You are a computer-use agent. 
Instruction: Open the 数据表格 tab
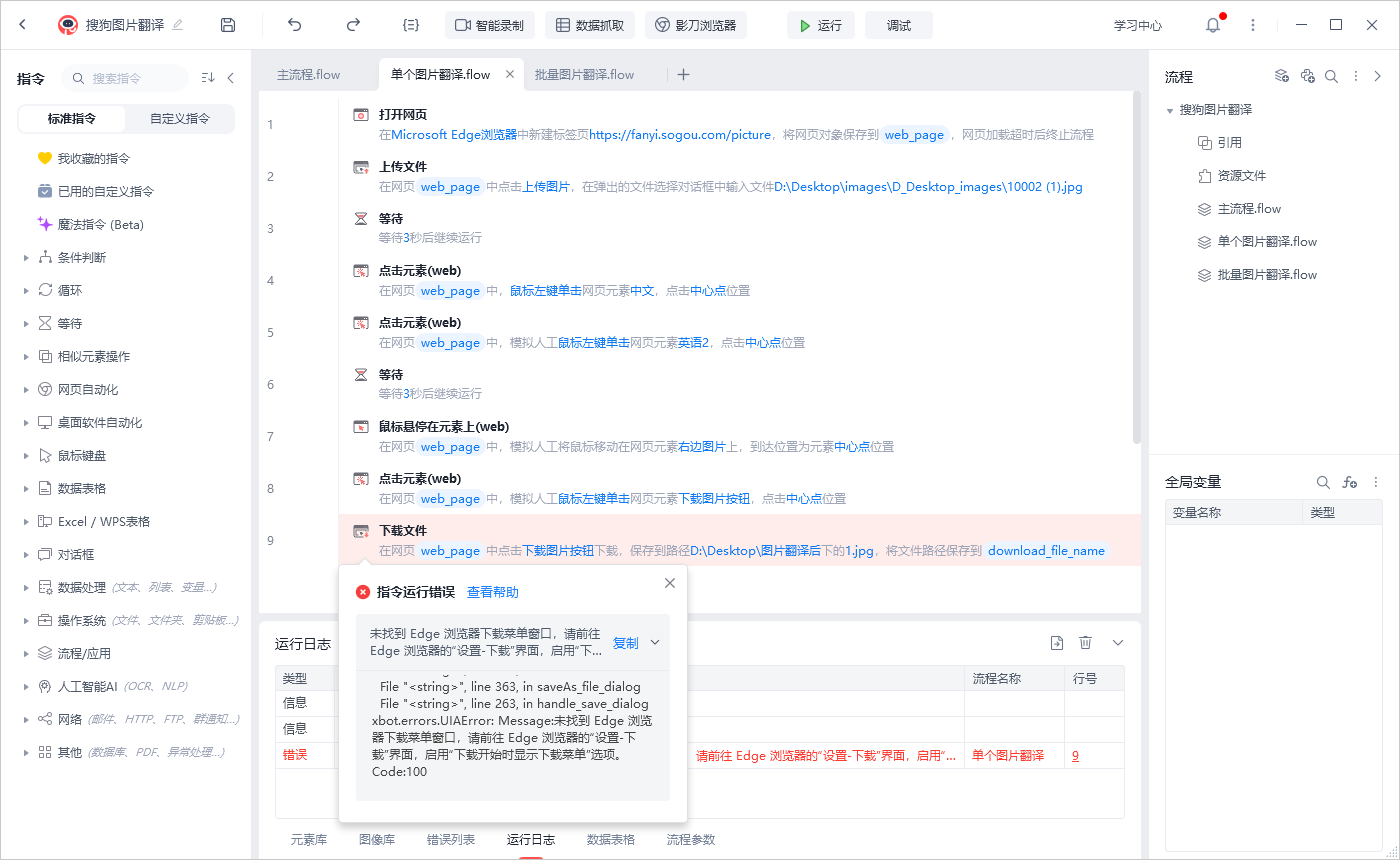(x=611, y=840)
